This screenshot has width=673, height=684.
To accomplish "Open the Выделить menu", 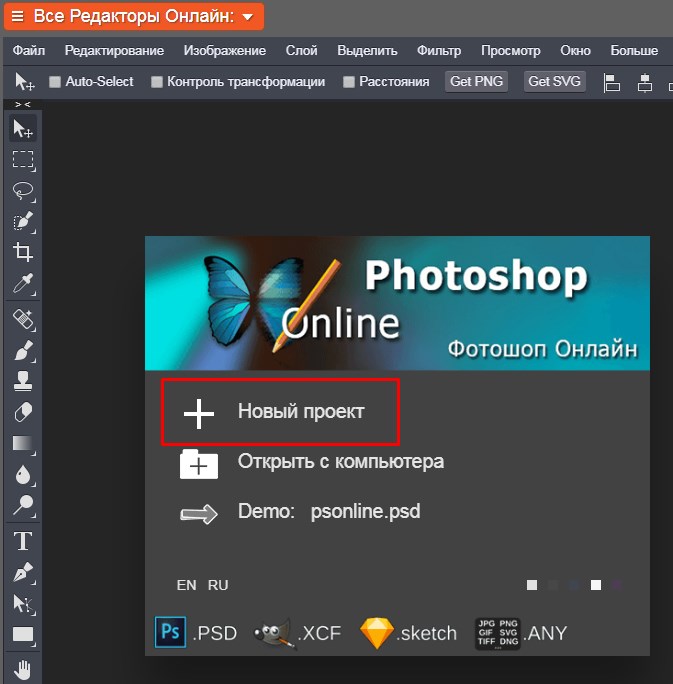I will (367, 51).
